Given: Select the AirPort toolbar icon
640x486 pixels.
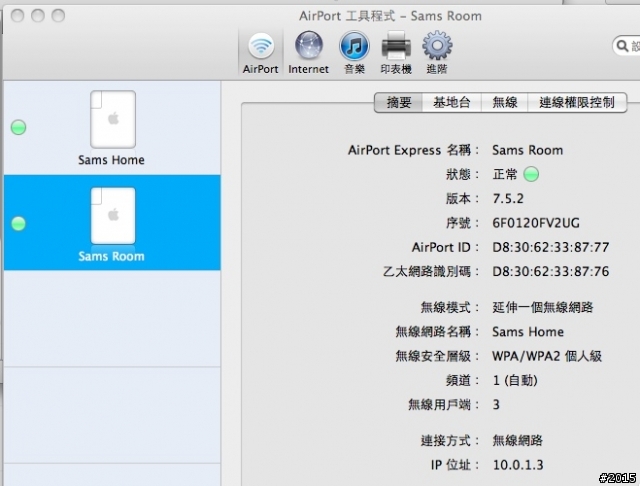Looking at the screenshot, I should [x=261, y=52].
